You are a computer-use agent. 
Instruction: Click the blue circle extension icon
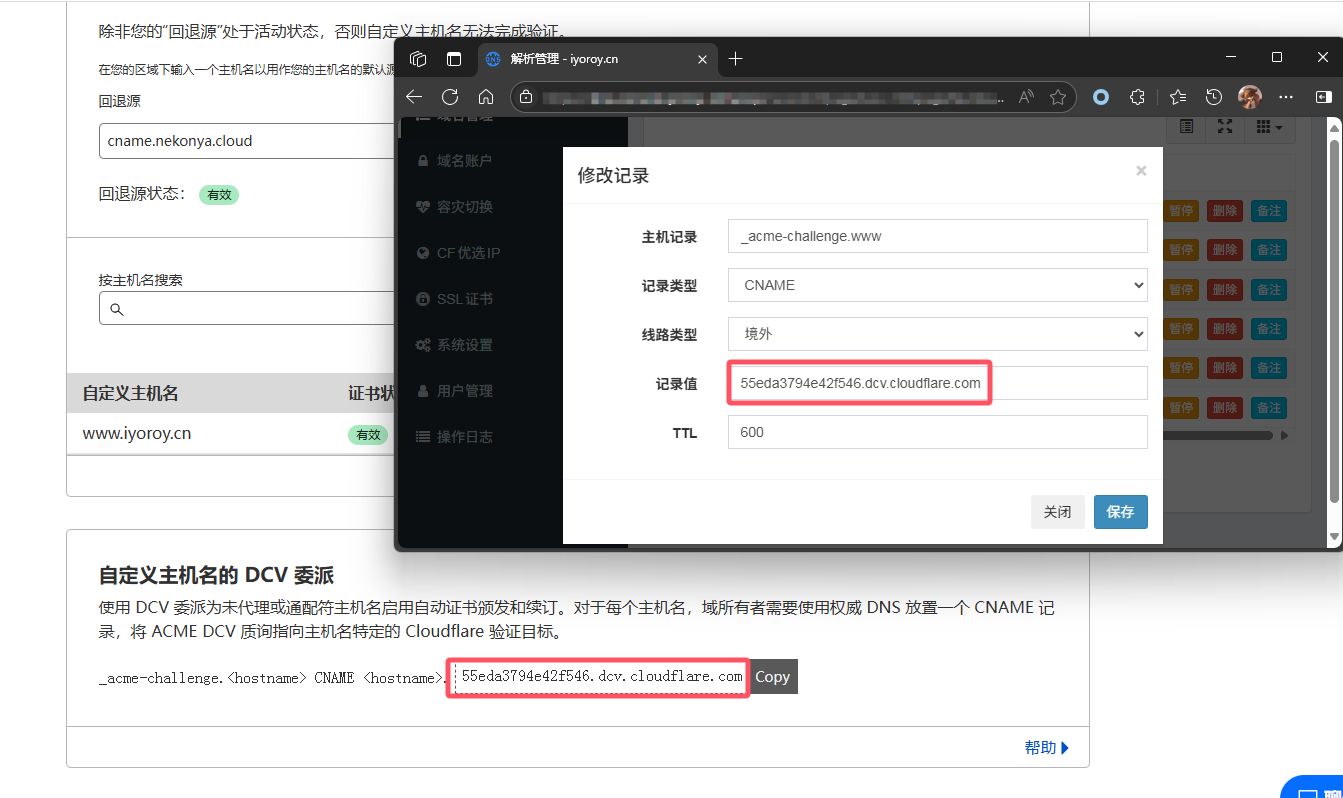(x=1101, y=97)
